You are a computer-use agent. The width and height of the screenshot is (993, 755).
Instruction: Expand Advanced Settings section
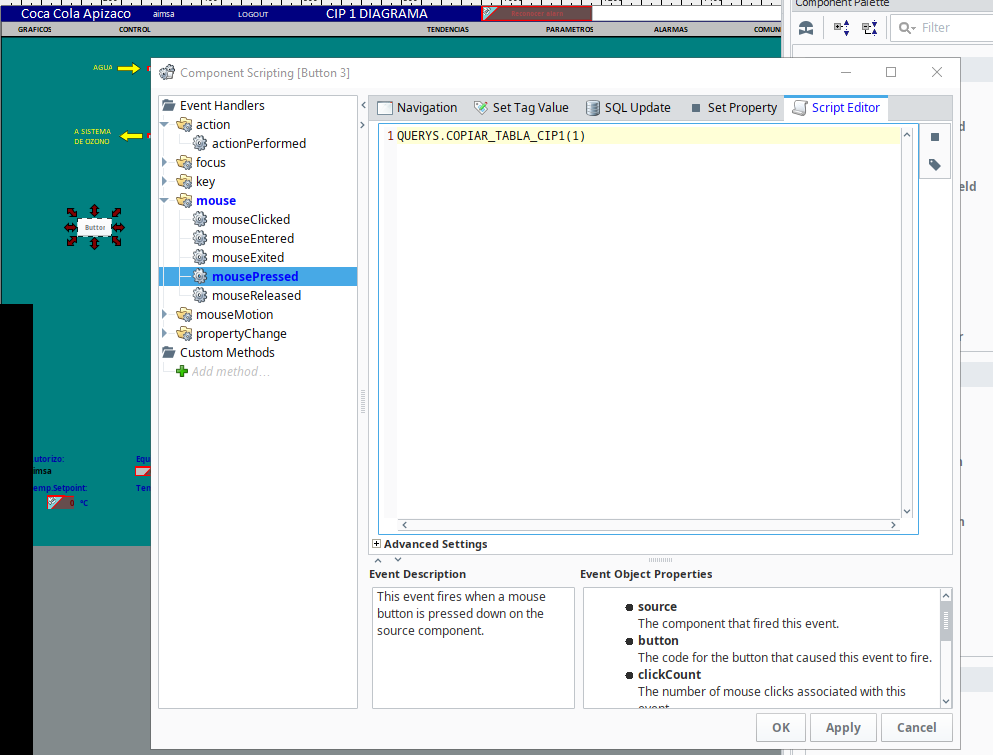coord(376,544)
